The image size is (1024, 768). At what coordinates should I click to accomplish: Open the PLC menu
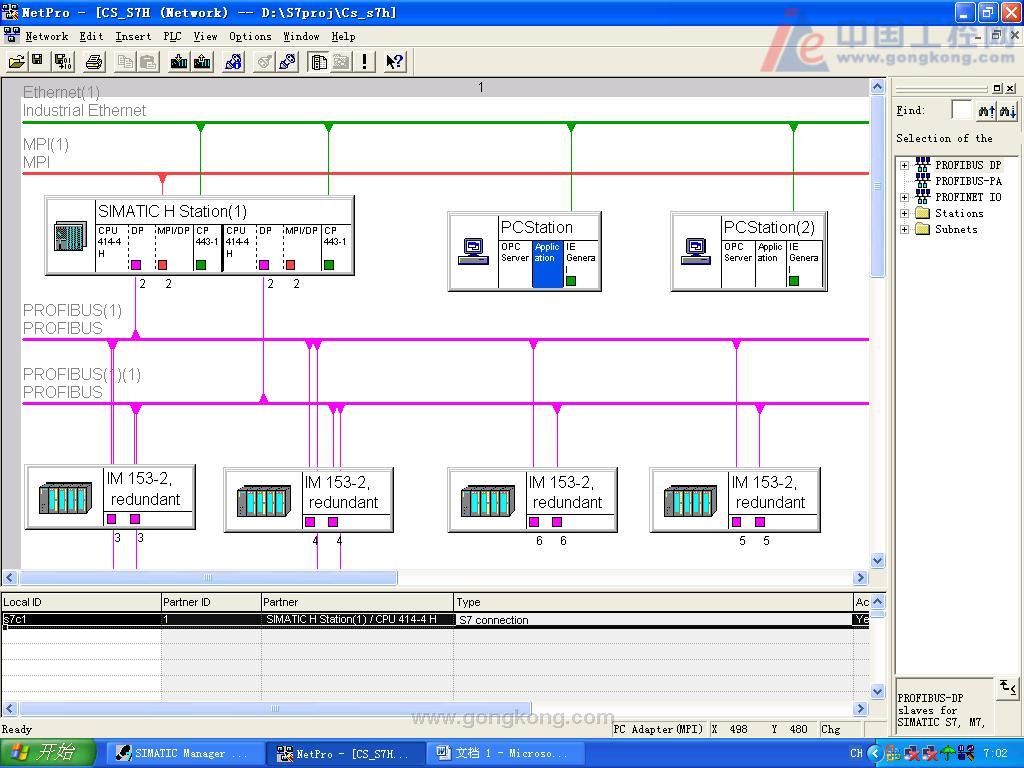tap(172, 37)
